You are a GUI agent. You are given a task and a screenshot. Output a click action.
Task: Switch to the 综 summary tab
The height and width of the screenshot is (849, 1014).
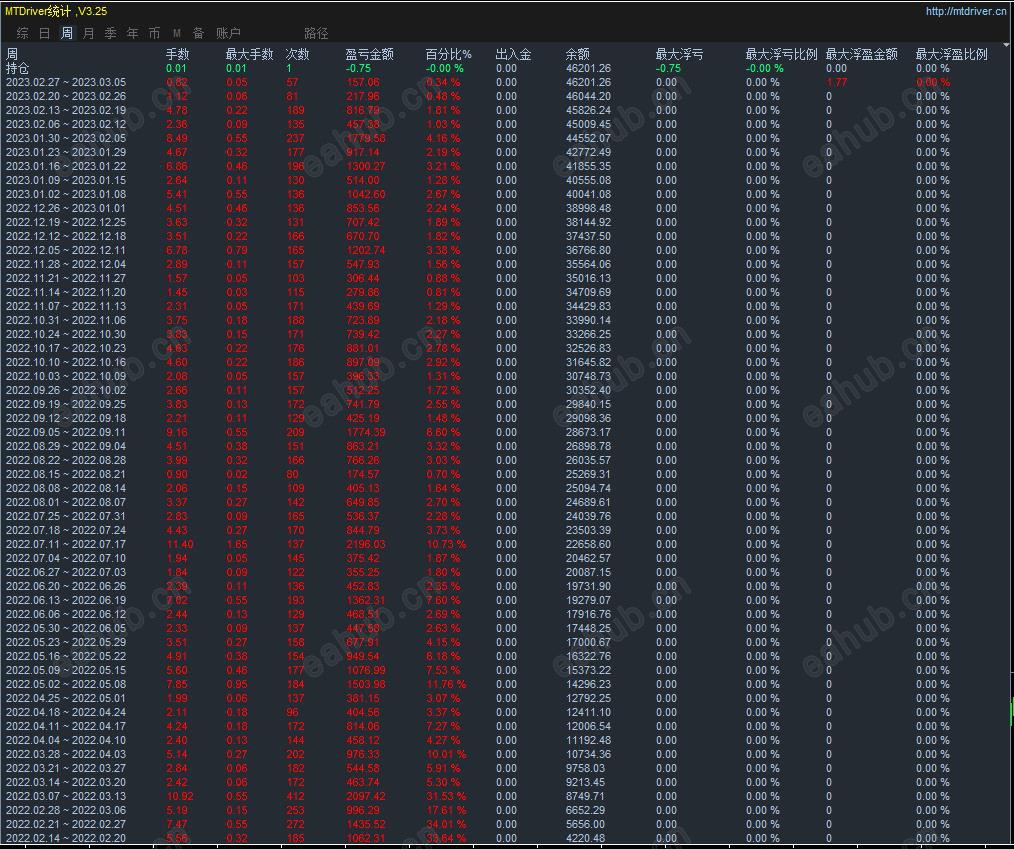pyautogui.click(x=23, y=33)
